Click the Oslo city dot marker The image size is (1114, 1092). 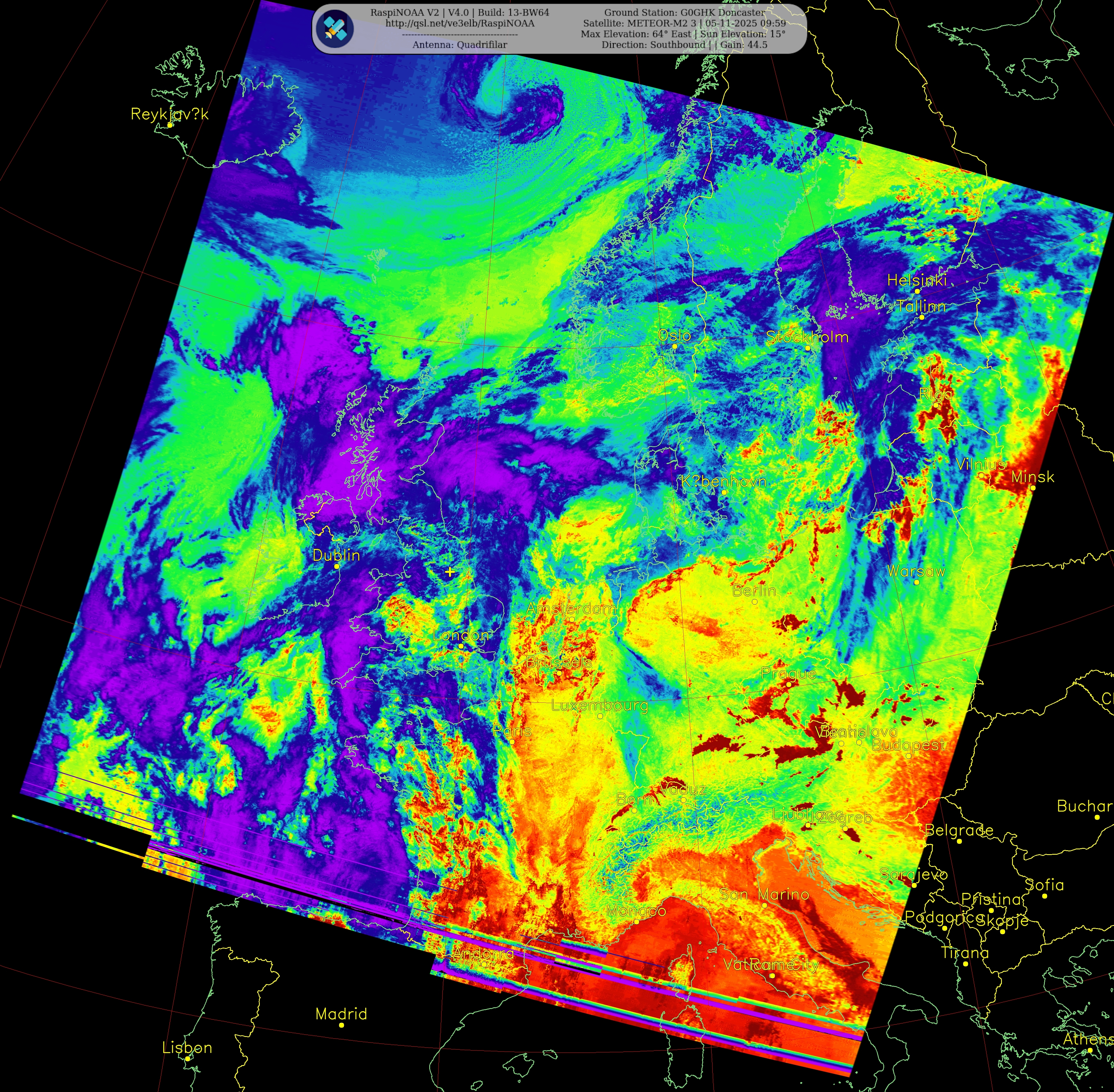tap(675, 346)
